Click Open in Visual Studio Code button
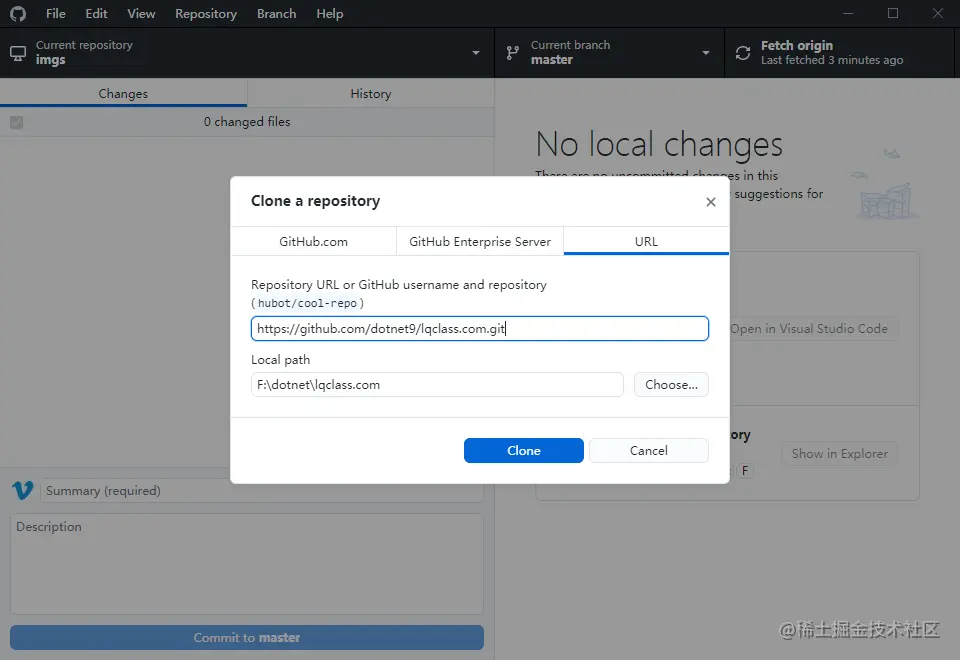The image size is (960, 660). coord(809,329)
